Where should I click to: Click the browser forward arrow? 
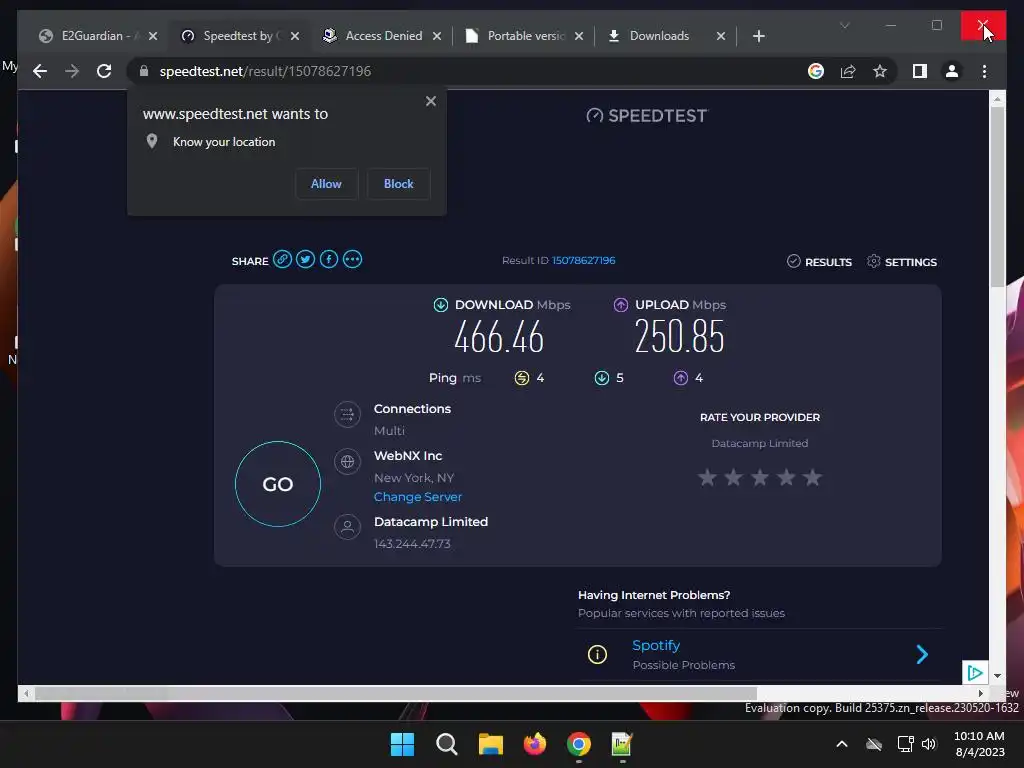[x=72, y=71]
